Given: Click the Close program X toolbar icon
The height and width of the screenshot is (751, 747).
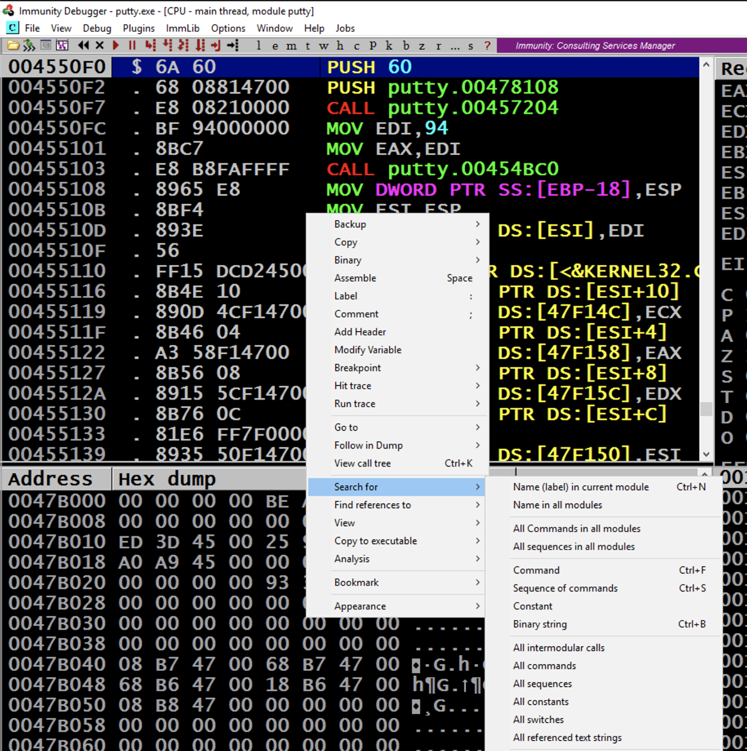Looking at the screenshot, I should (100, 46).
